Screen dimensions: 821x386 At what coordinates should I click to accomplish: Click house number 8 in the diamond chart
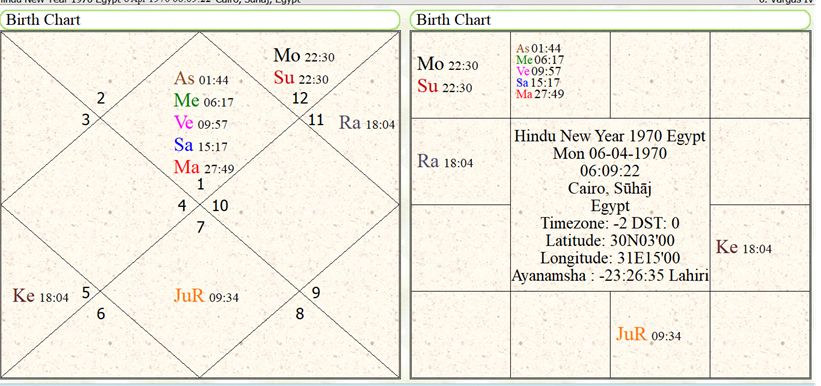(x=299, y=314)
